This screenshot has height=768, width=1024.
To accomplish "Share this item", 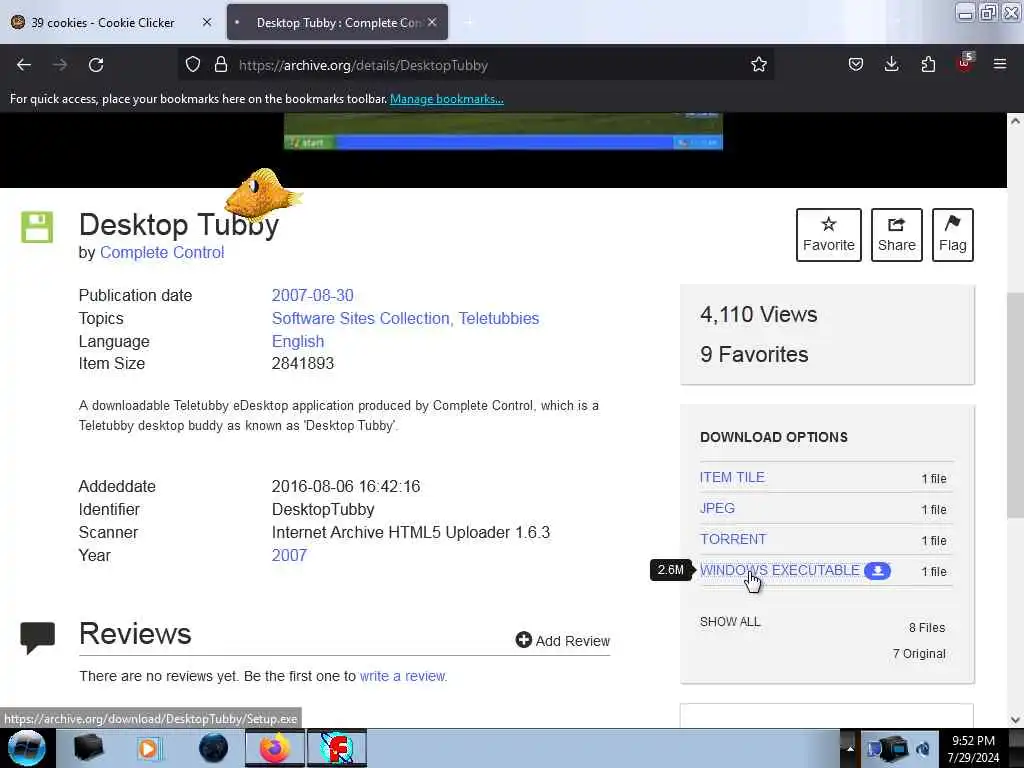I will coord(897,235).
